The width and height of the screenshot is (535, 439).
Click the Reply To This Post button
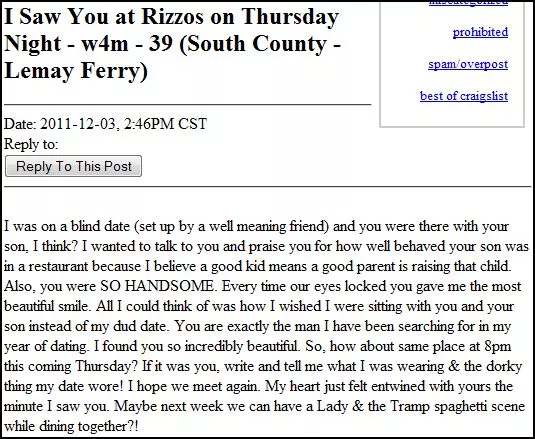[x=73, y=166]
